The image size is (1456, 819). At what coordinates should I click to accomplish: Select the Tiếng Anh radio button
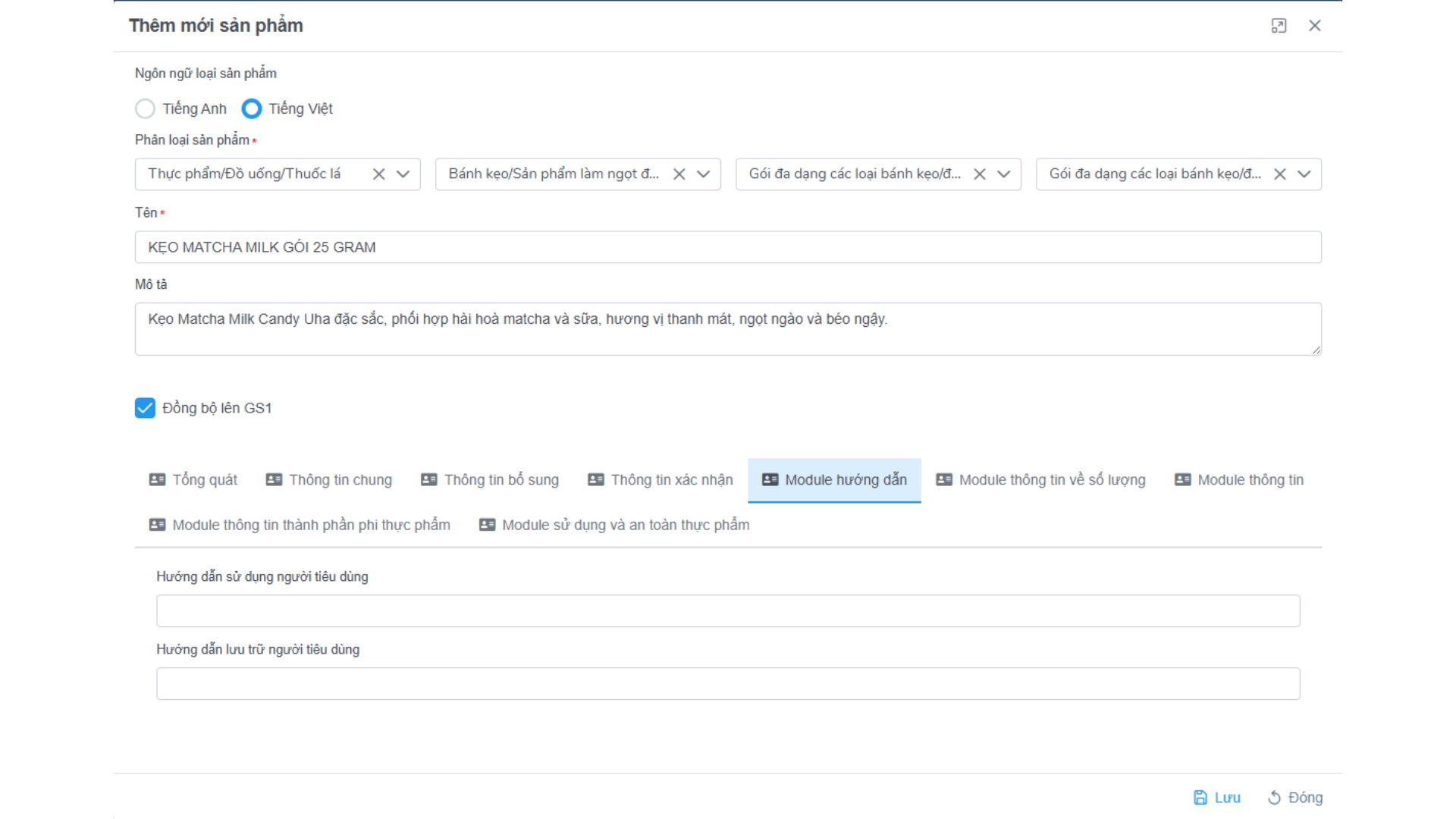point(145,109)
